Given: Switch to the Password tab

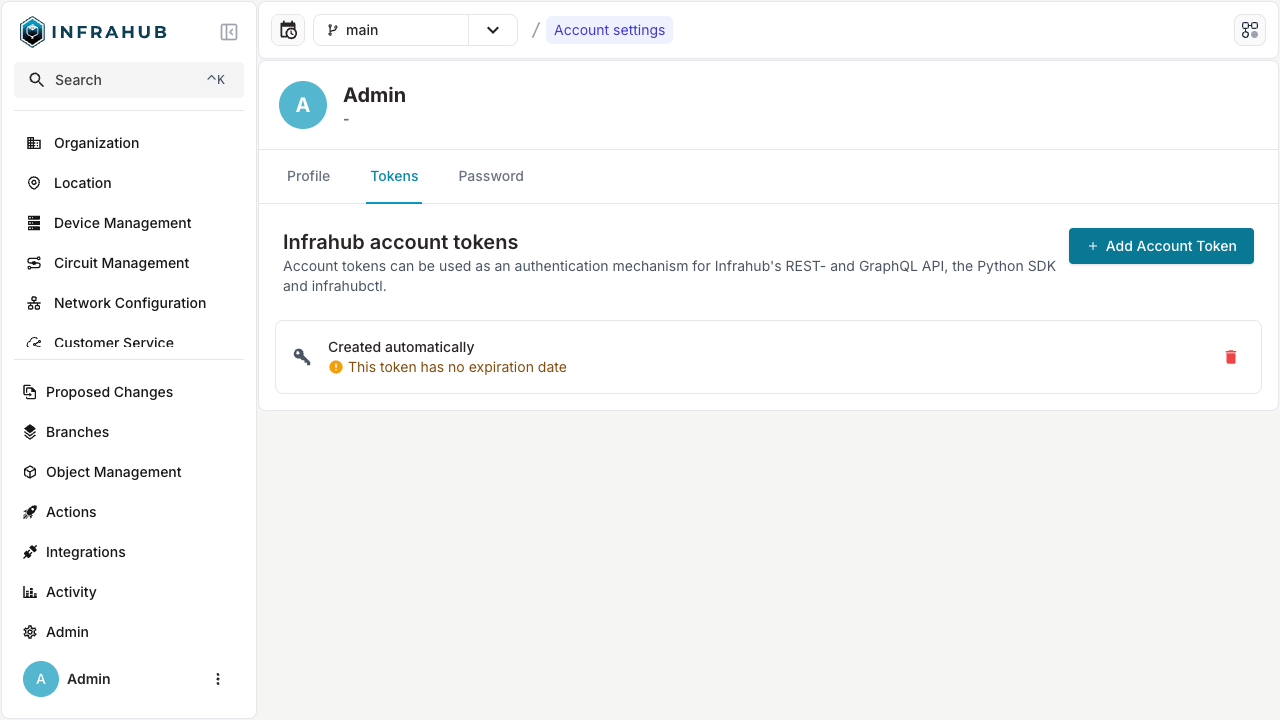Looking at the screenshot, I should point(491,176).
